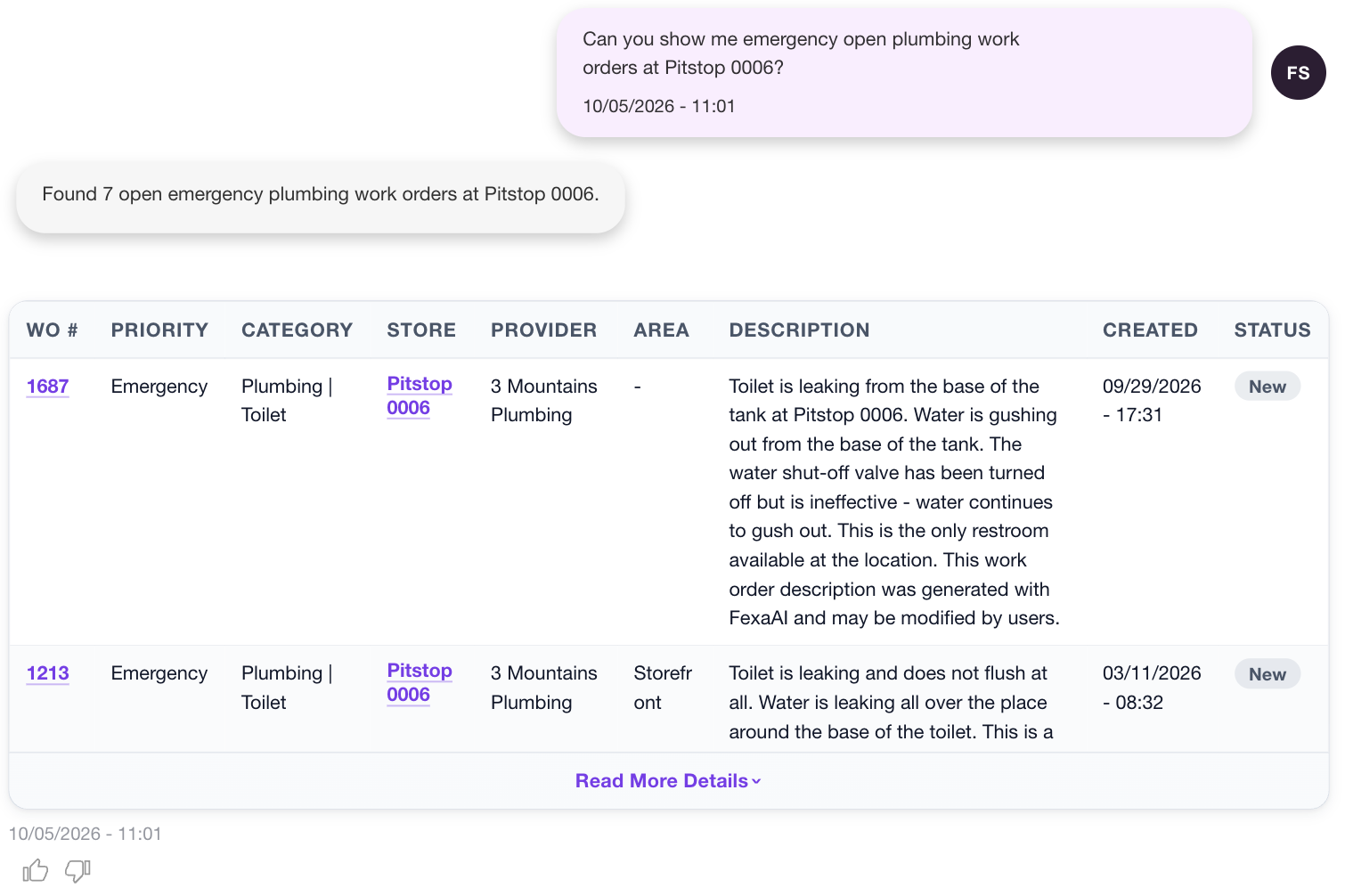This screenshot has width=1345, height=896.
Task: Select the user message about emergency plumbing orders
Action: tap(904, 73)
